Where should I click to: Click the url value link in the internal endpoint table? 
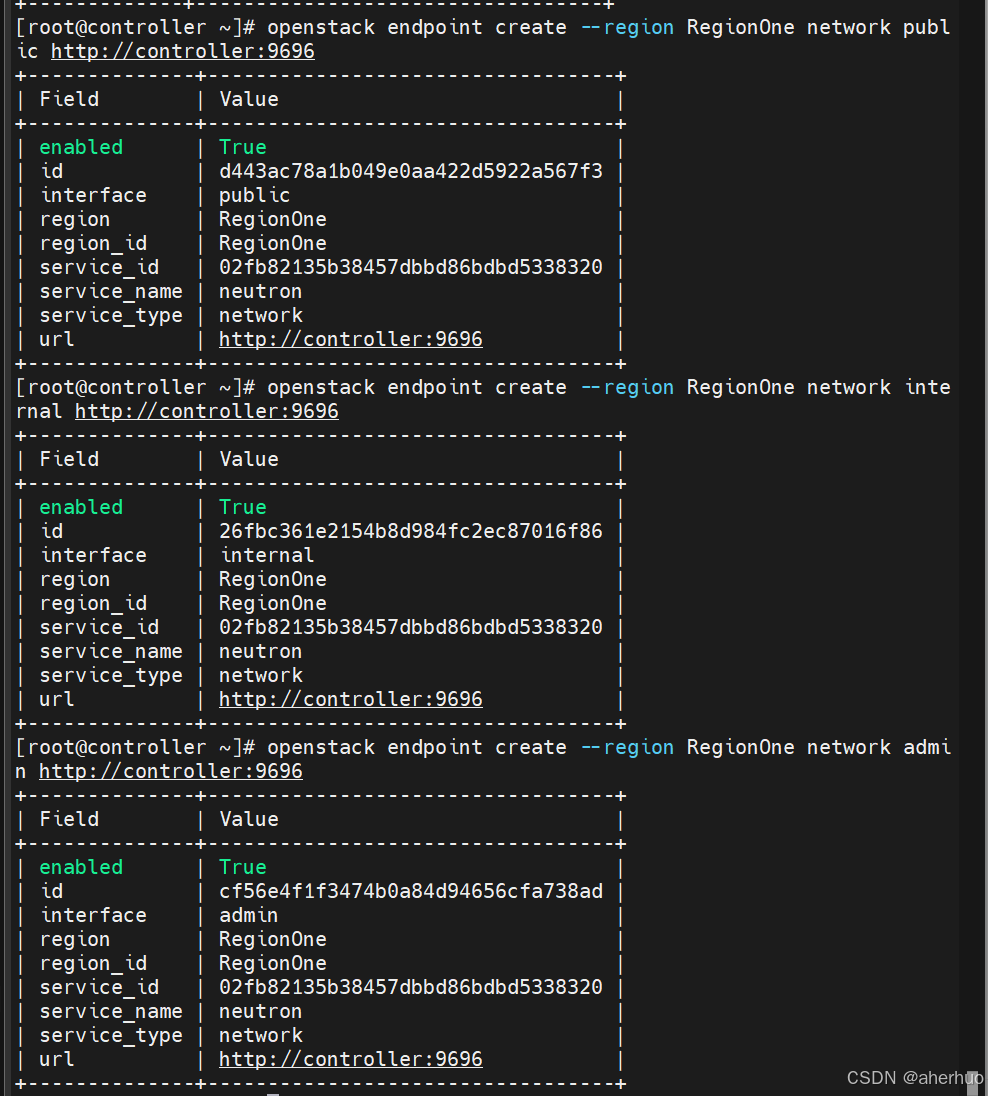point(350,699)
